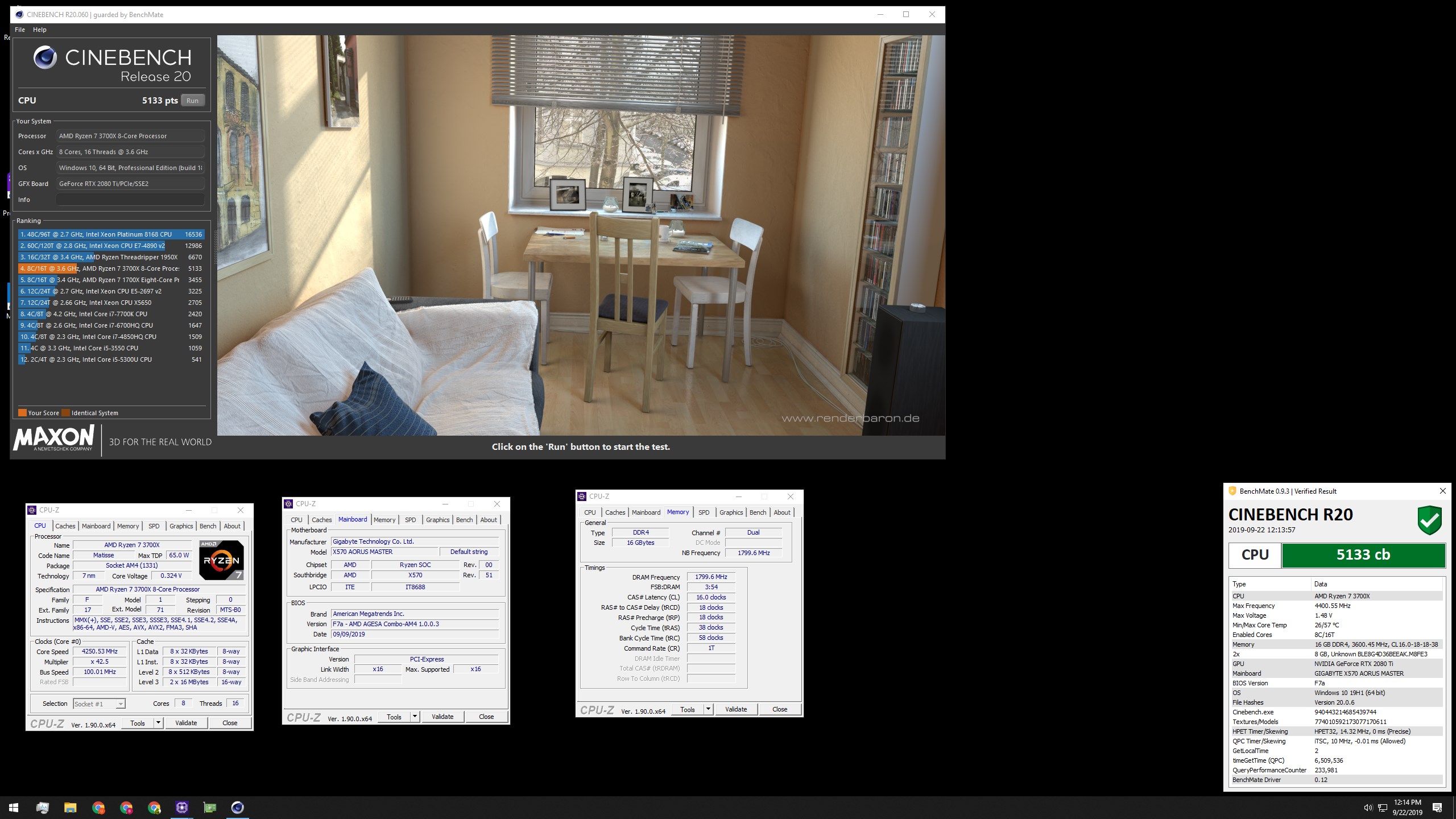Select the Core i7-7700K ranking row
Image resolution: width=1456 pixels, height=819 pixels.
pyautogui.click(x=111, y=314)
